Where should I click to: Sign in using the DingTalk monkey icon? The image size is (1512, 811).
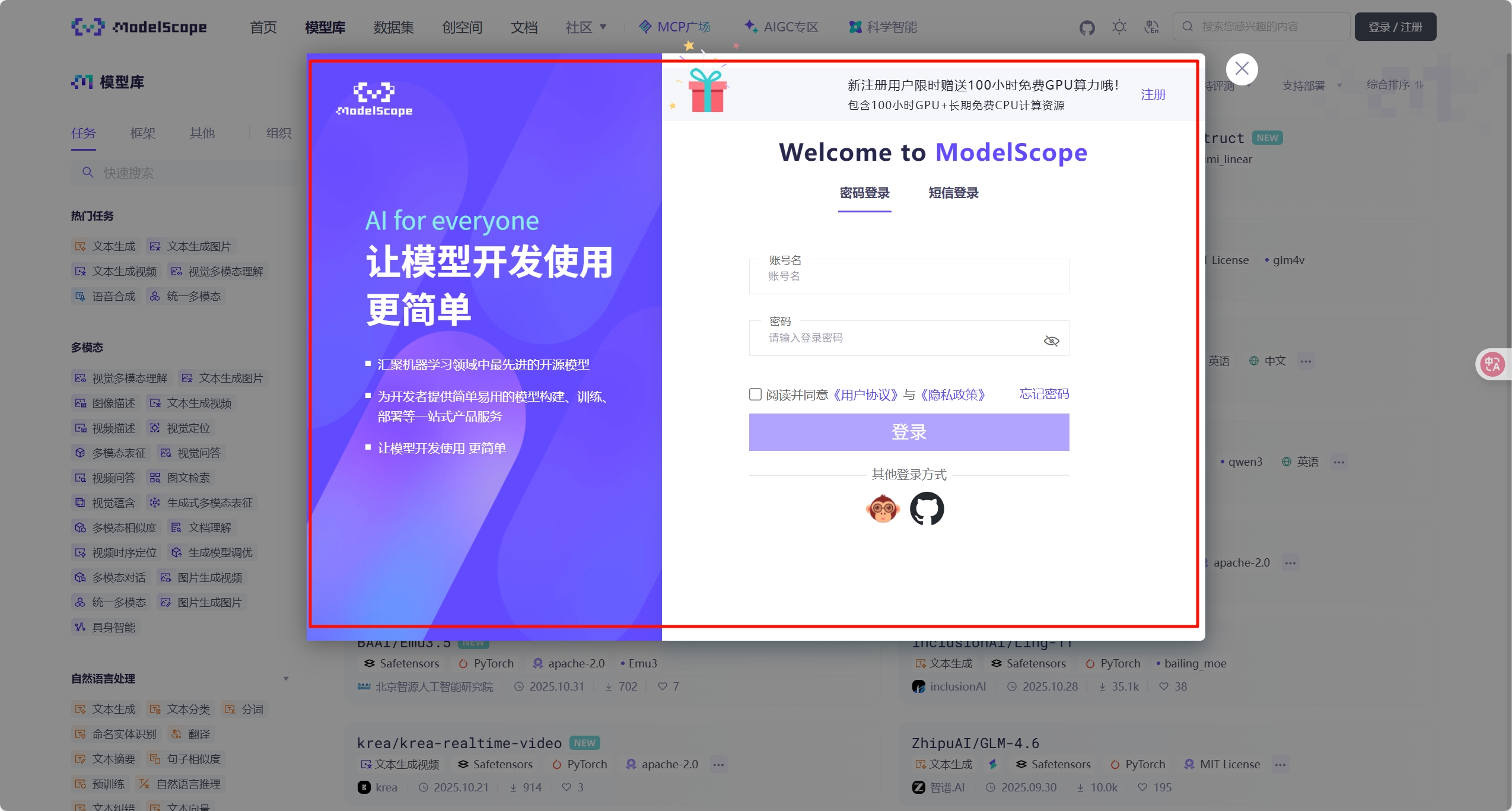coord(883,509)
